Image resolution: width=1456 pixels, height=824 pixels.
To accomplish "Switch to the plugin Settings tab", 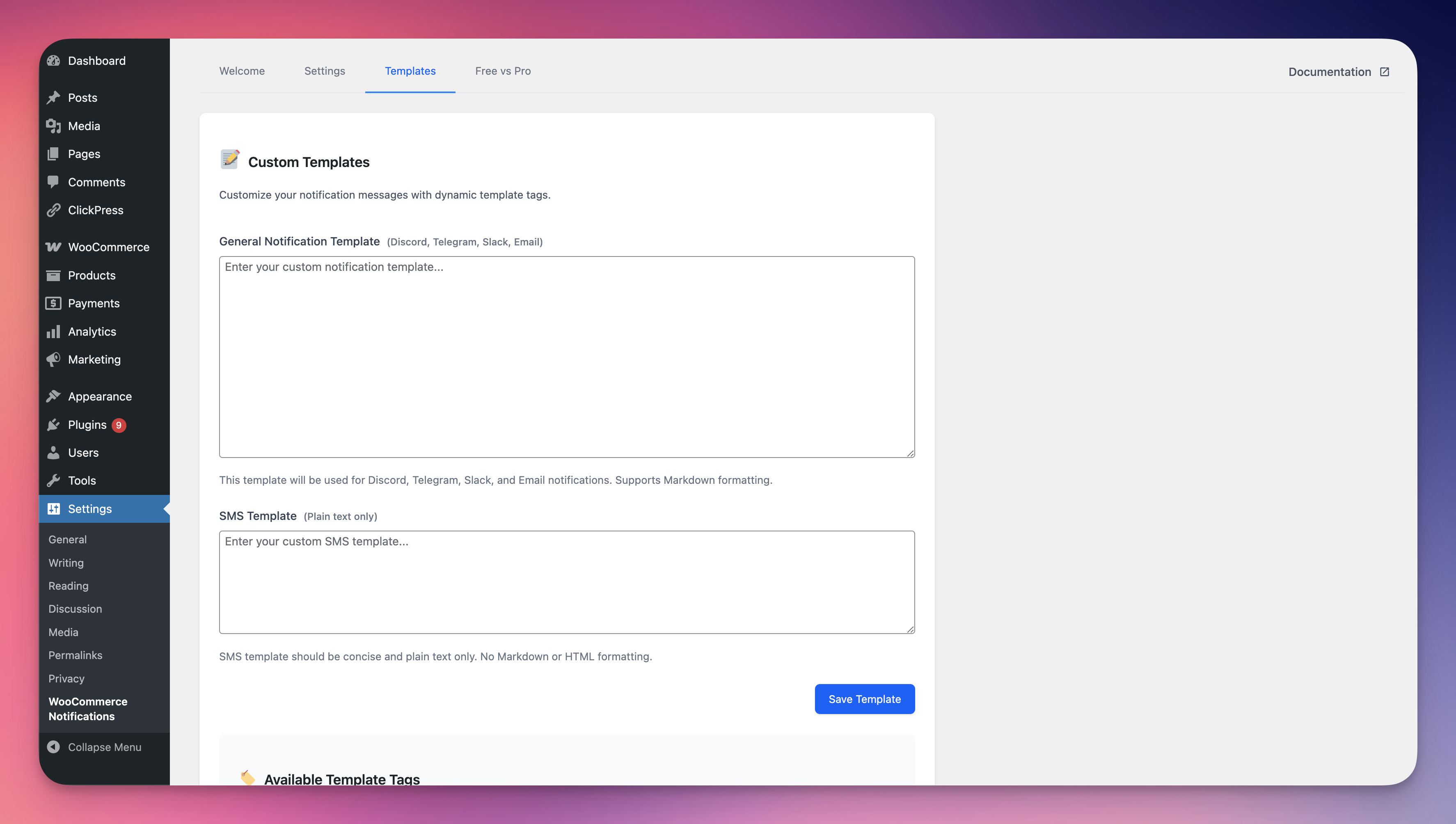I will pyautogui.click(x=324, y=71).
